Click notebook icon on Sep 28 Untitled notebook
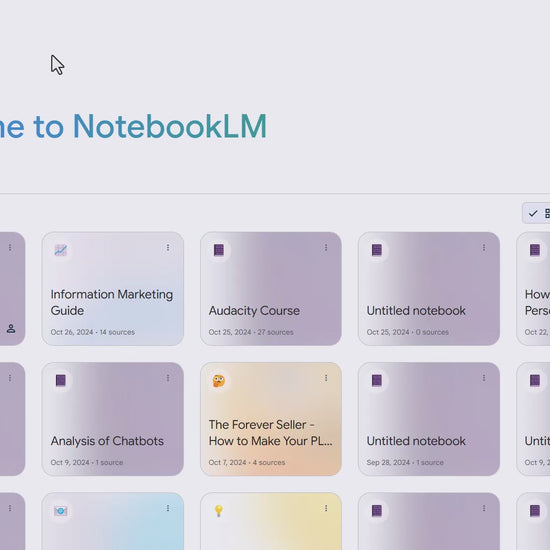This screenshot has width=550, height=550. coord(377,380)
